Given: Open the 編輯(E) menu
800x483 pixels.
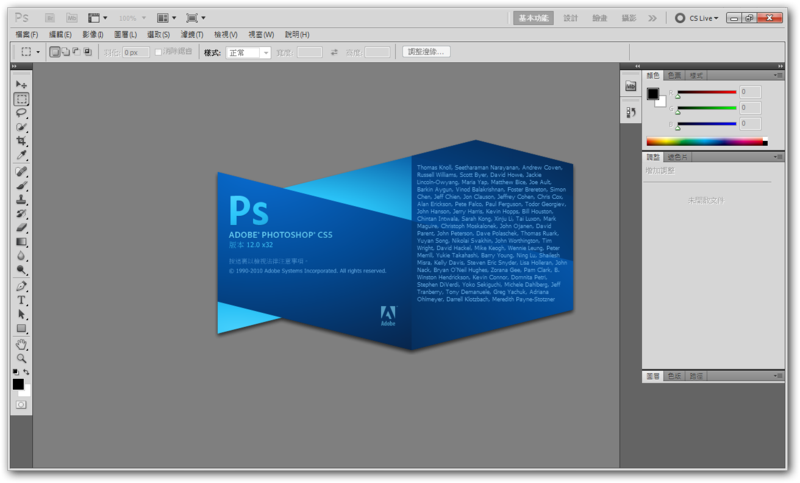Looking at the screenshot, I should click(60, 35).
